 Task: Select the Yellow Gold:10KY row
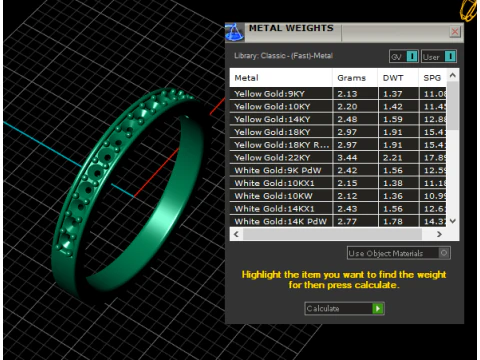click(338, 107)
